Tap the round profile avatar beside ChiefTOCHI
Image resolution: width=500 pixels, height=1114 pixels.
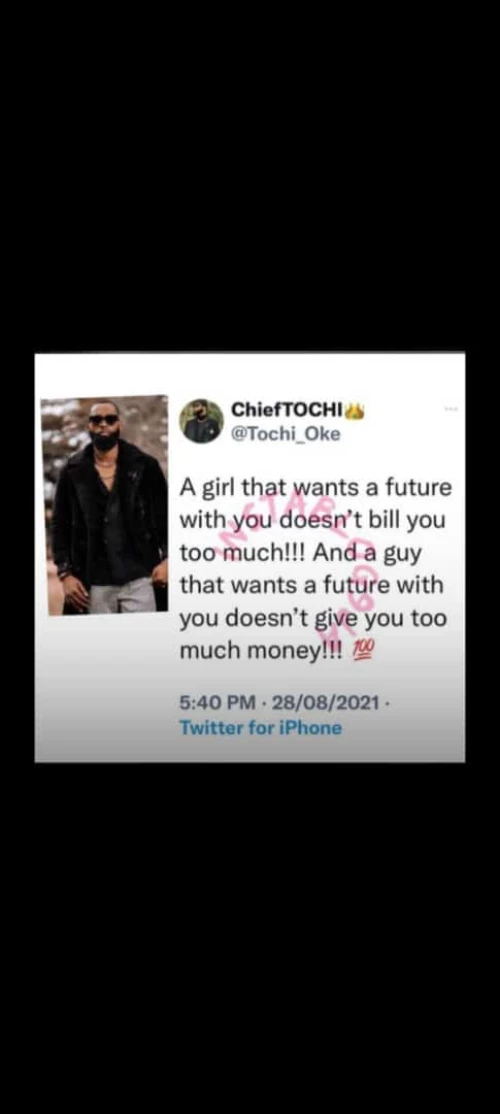(201, 421)
